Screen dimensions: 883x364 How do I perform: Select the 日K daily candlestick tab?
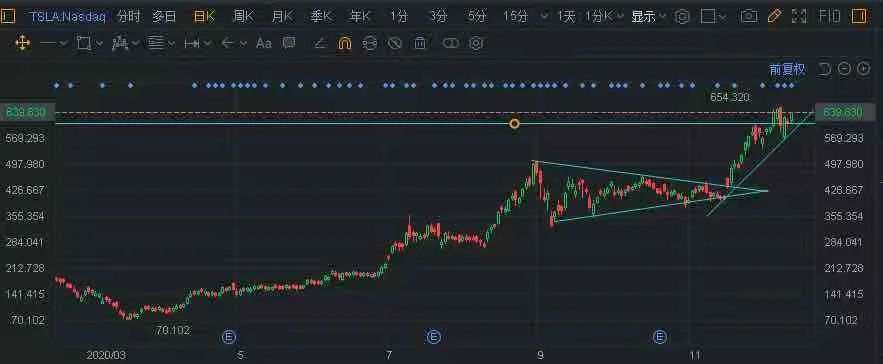click(204, 17)
